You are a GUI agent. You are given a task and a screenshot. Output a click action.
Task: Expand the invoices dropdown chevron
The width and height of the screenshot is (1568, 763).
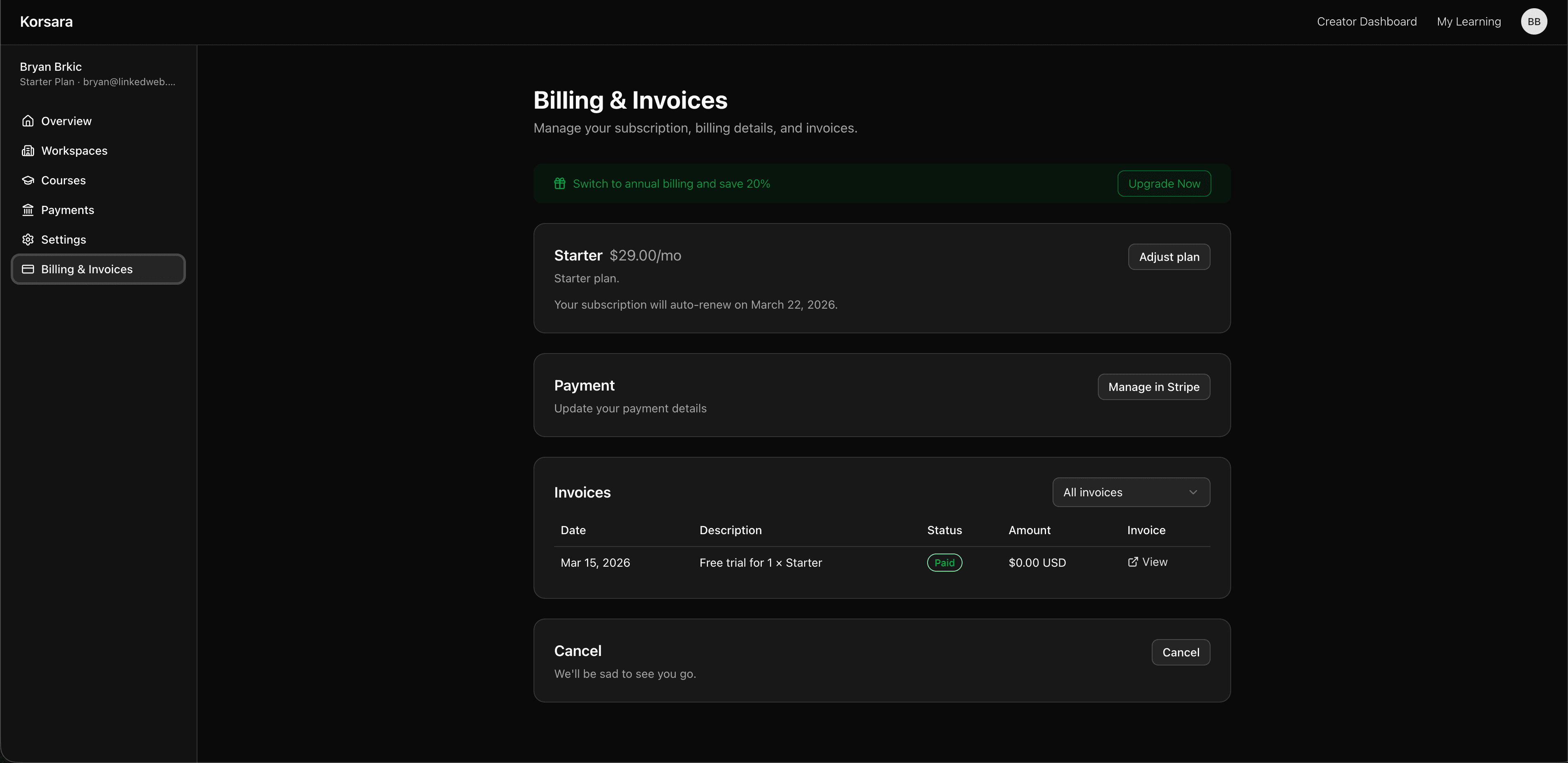point(1193,492)
